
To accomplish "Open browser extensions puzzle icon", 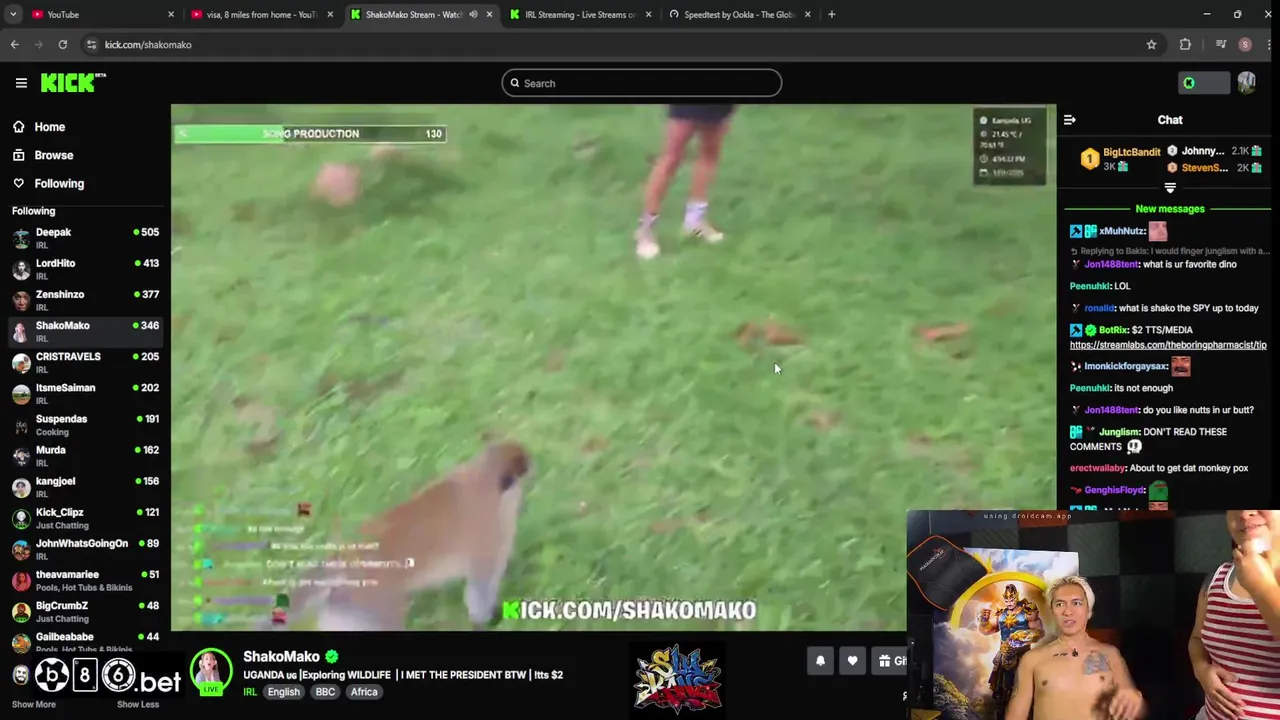I will (x=1185, y=44).
